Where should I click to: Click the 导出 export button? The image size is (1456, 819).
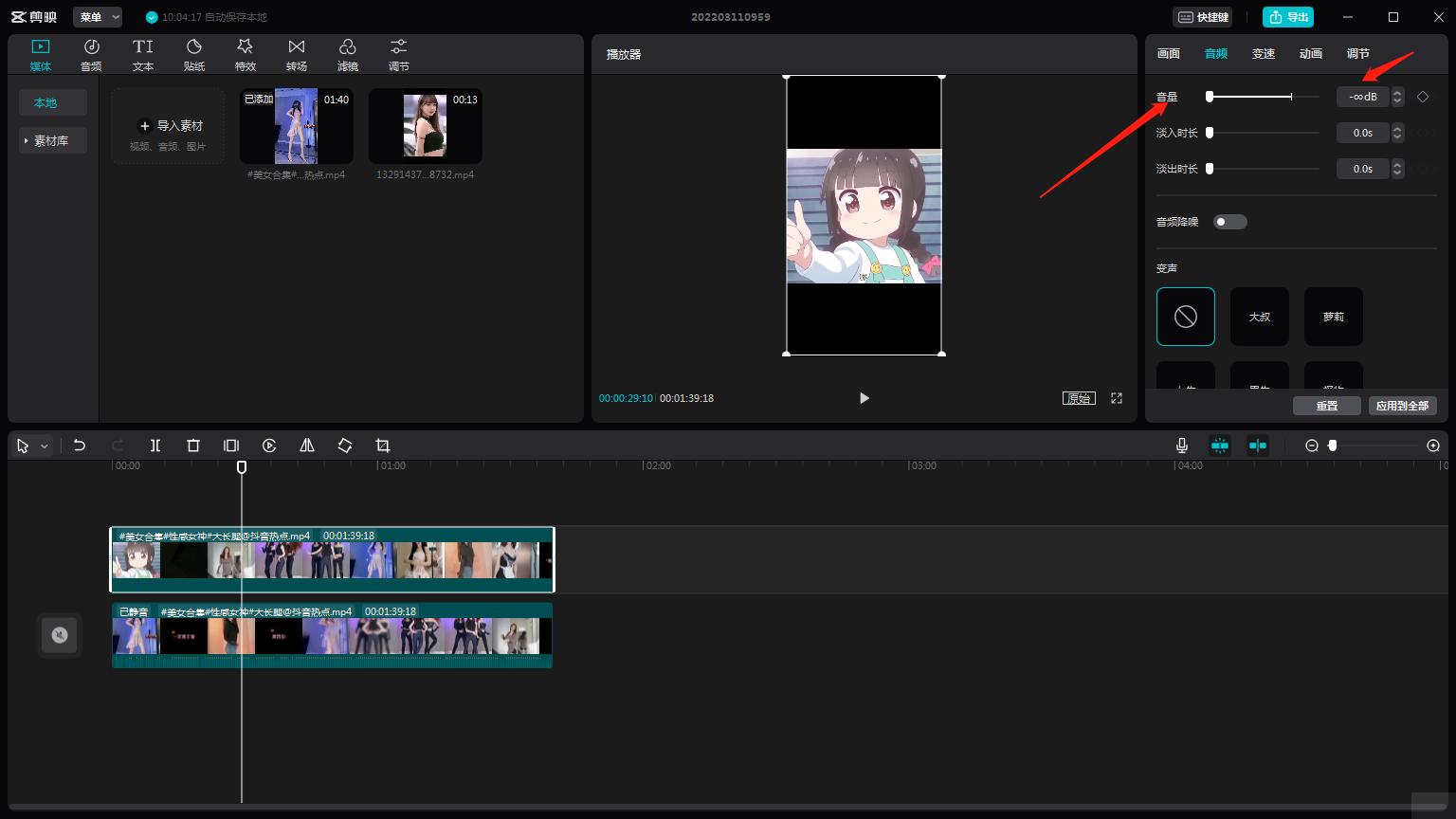pyautogui.click(x=1288, y=17)
